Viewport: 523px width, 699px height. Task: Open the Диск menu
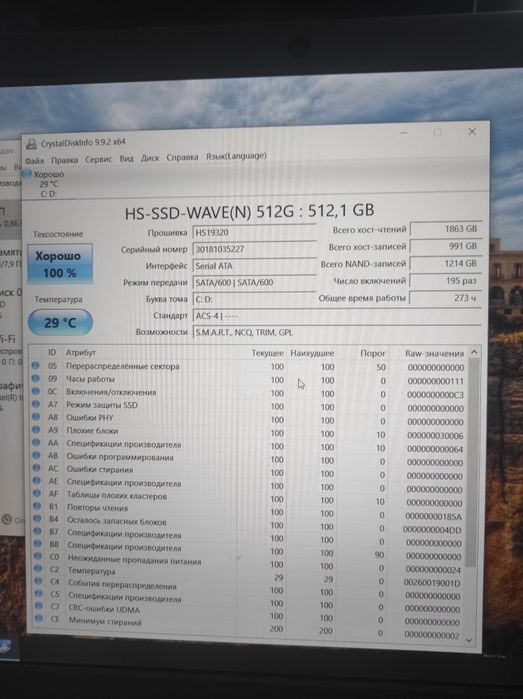[150, 158]
